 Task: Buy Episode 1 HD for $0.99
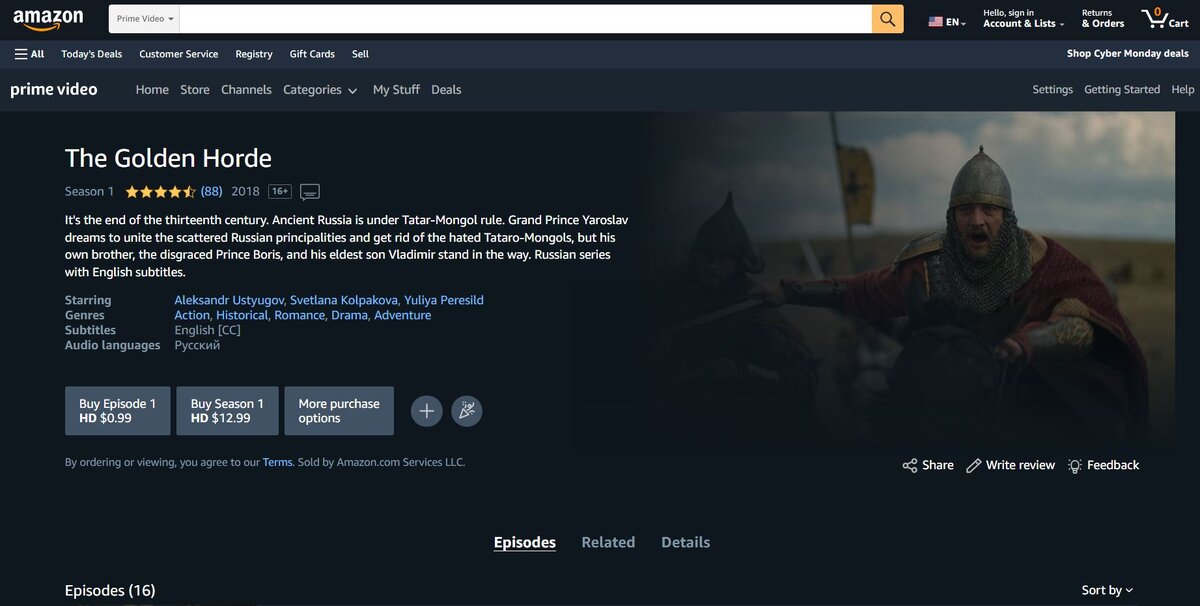coord(118,411)
